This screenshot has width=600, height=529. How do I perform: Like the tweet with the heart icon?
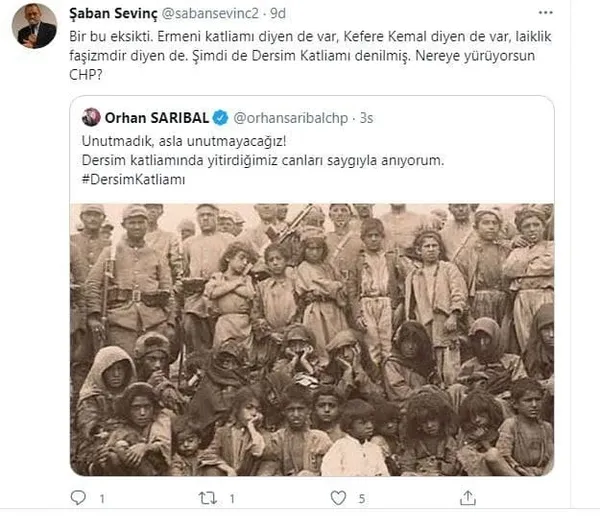tap(338, 498)
